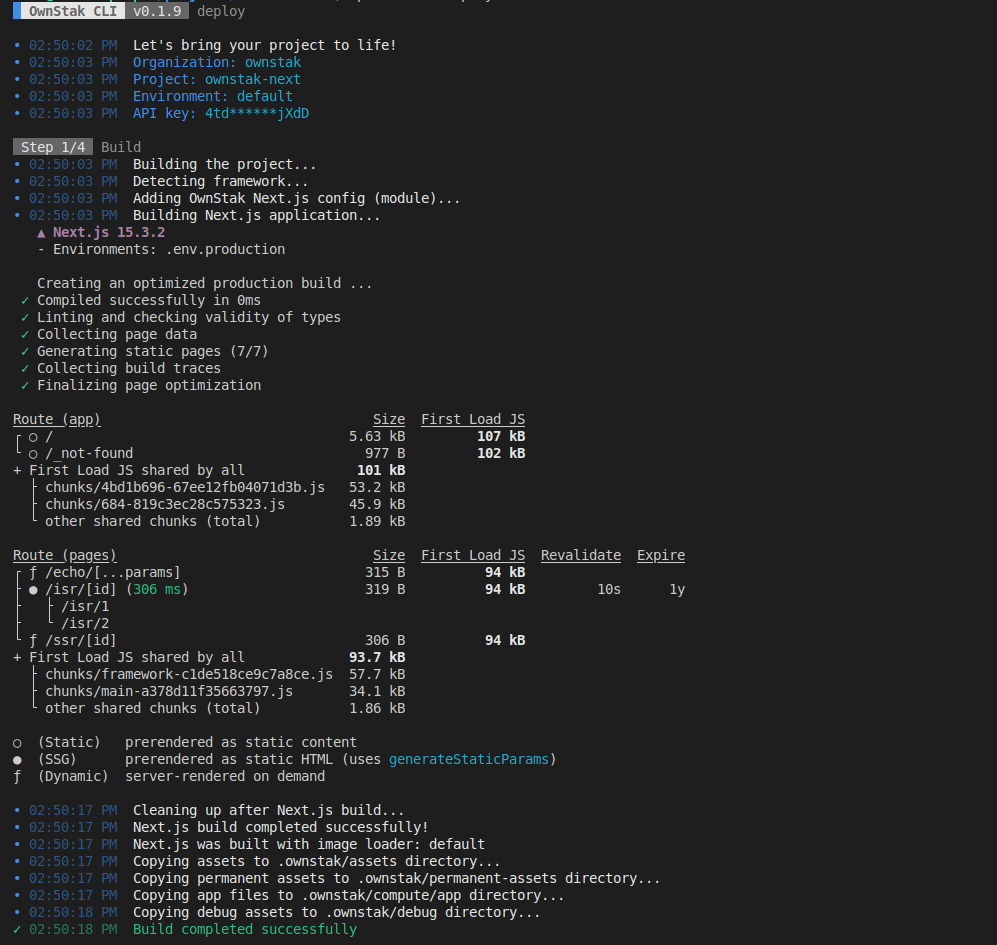The width and height of the screenshot is (997, 945).
Task: Click the Route (app) table header
Action: coord(57,419)
